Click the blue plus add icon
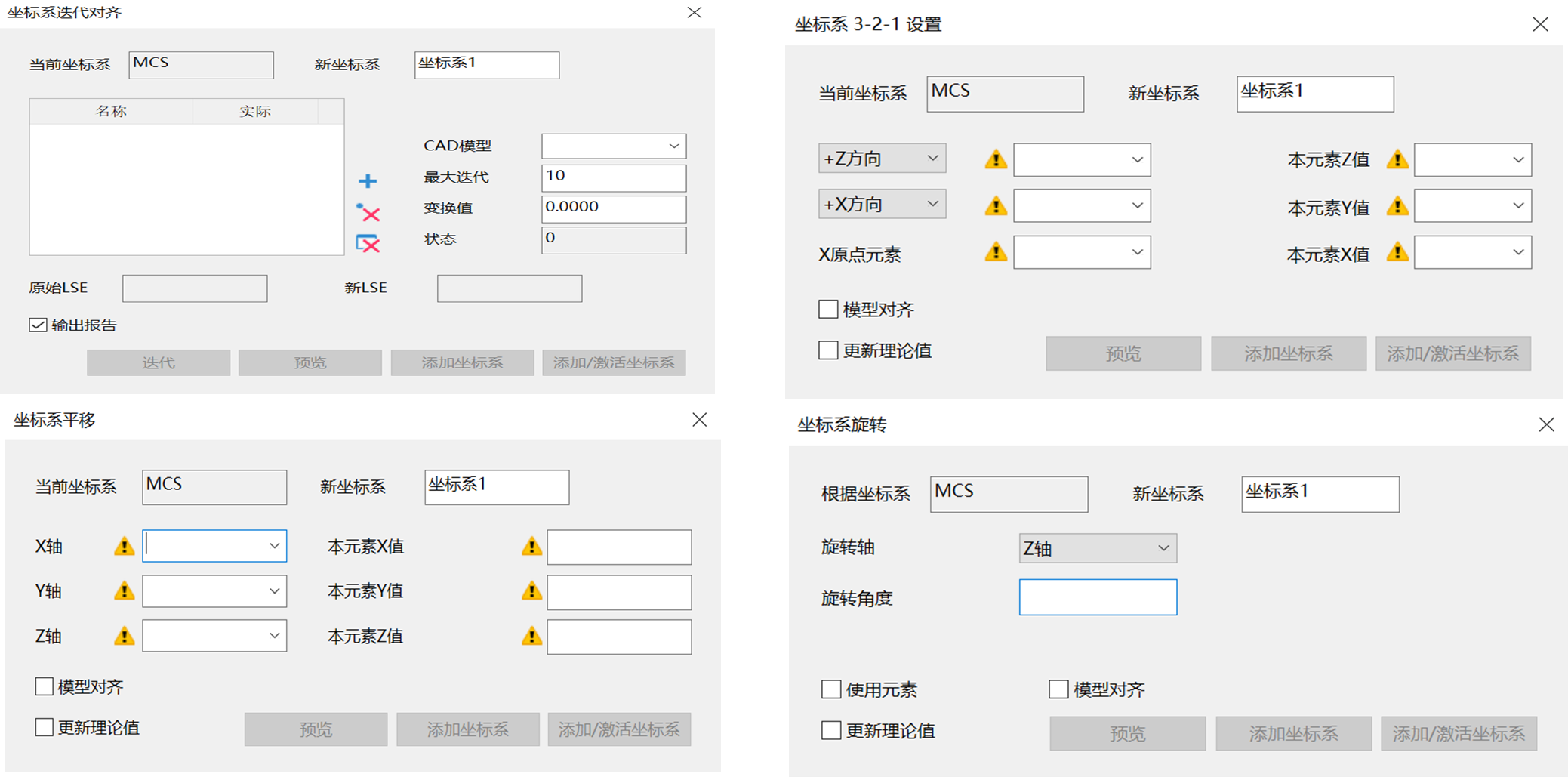Image resolution: width=1568 pixels, height=777 pixels. (x=368, y=181)
